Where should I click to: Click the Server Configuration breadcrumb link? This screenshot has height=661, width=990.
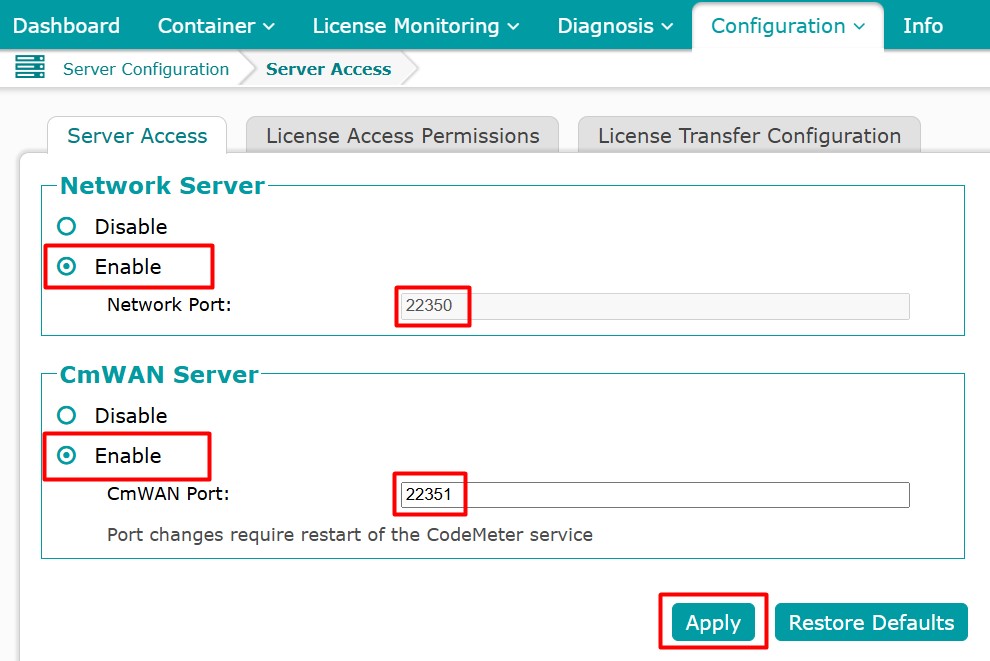click(146, 69)
